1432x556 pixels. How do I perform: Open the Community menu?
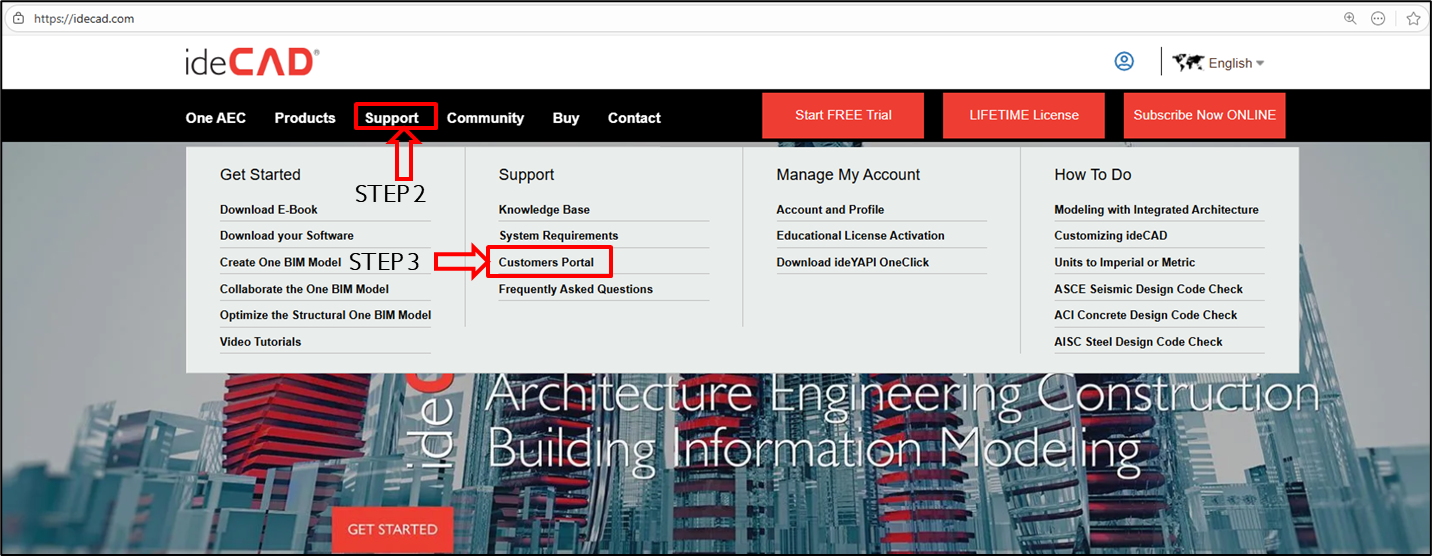485,118
